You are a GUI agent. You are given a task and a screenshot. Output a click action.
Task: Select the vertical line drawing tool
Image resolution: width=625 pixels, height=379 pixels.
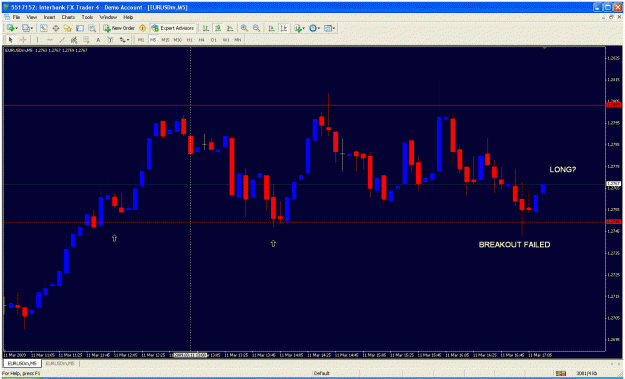click(37, 39)
